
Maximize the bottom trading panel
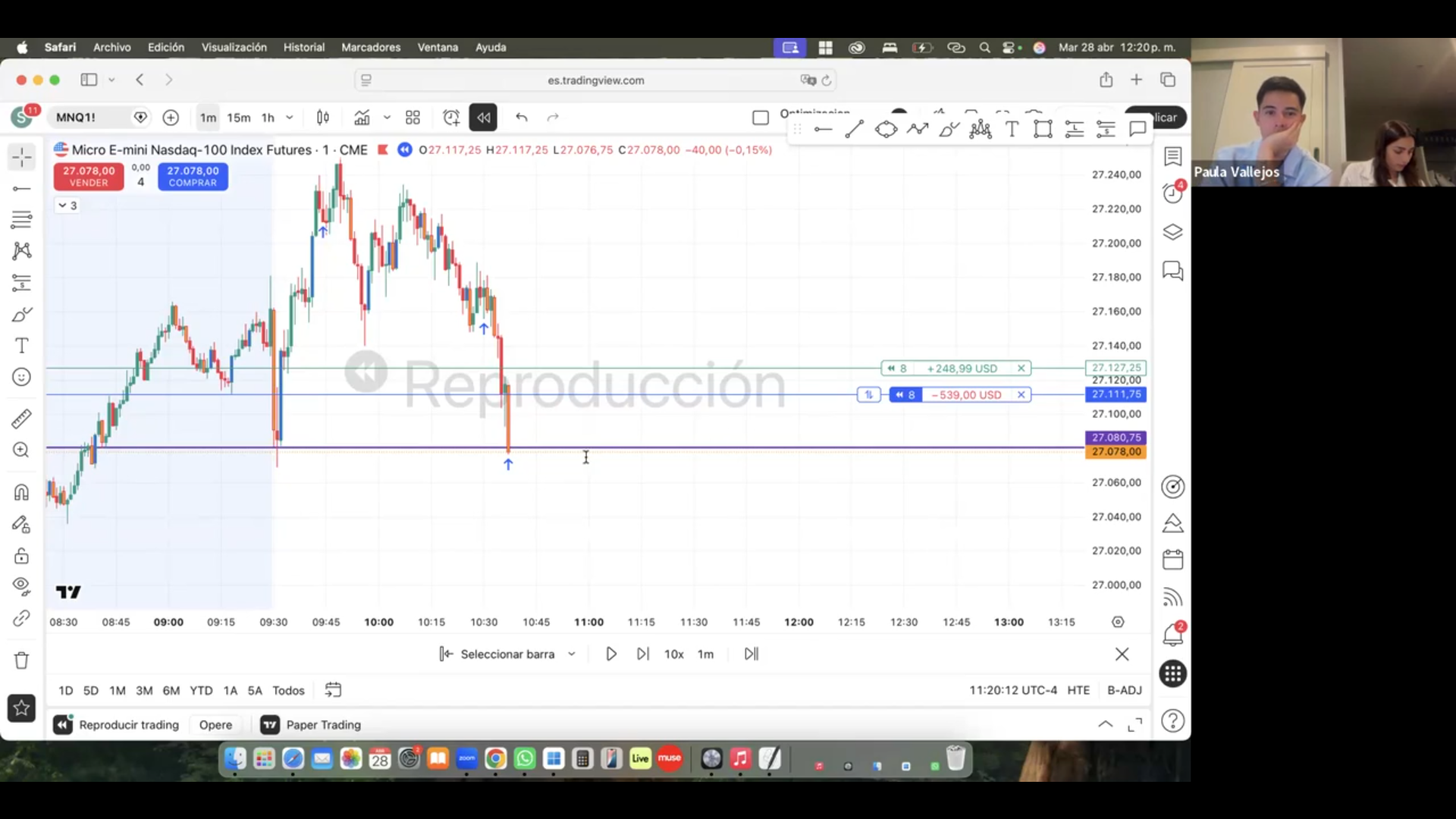pos(1135,725)
